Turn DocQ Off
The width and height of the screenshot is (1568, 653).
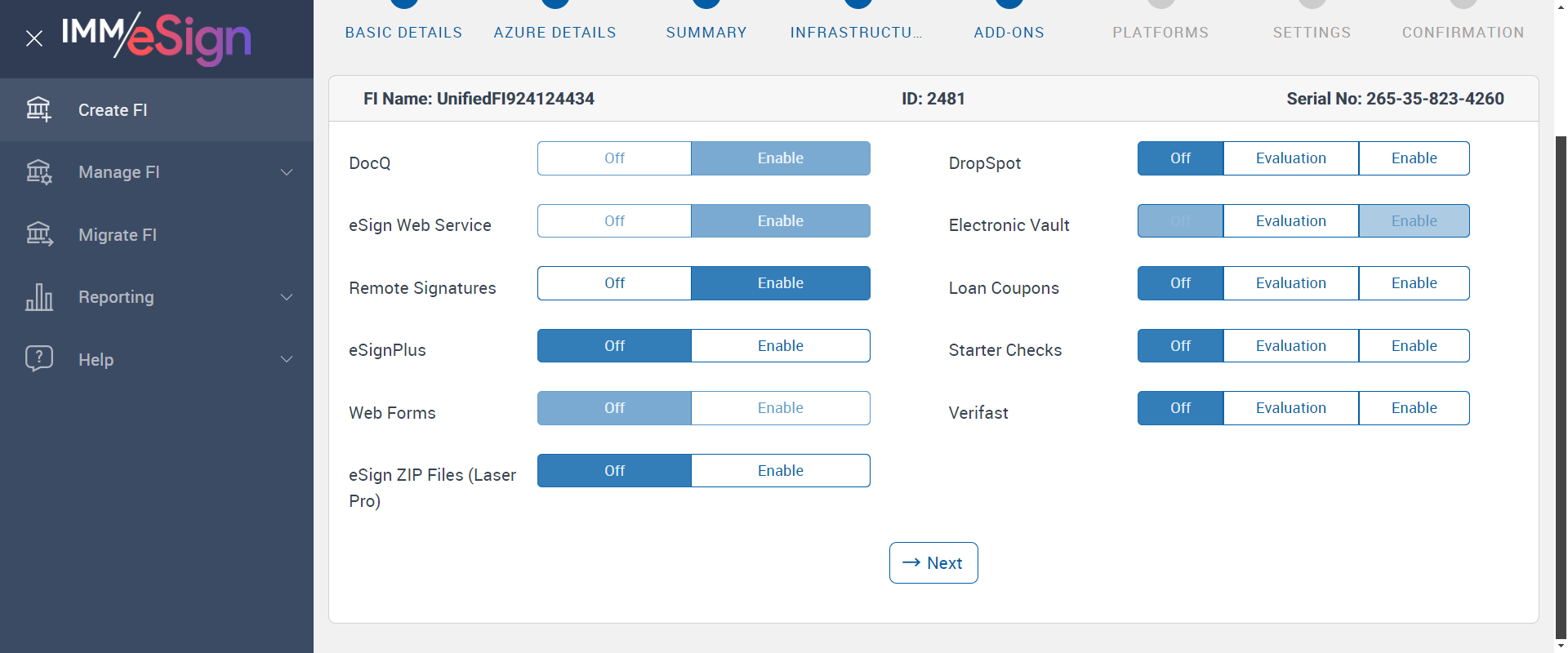click(x=614, y=158)
